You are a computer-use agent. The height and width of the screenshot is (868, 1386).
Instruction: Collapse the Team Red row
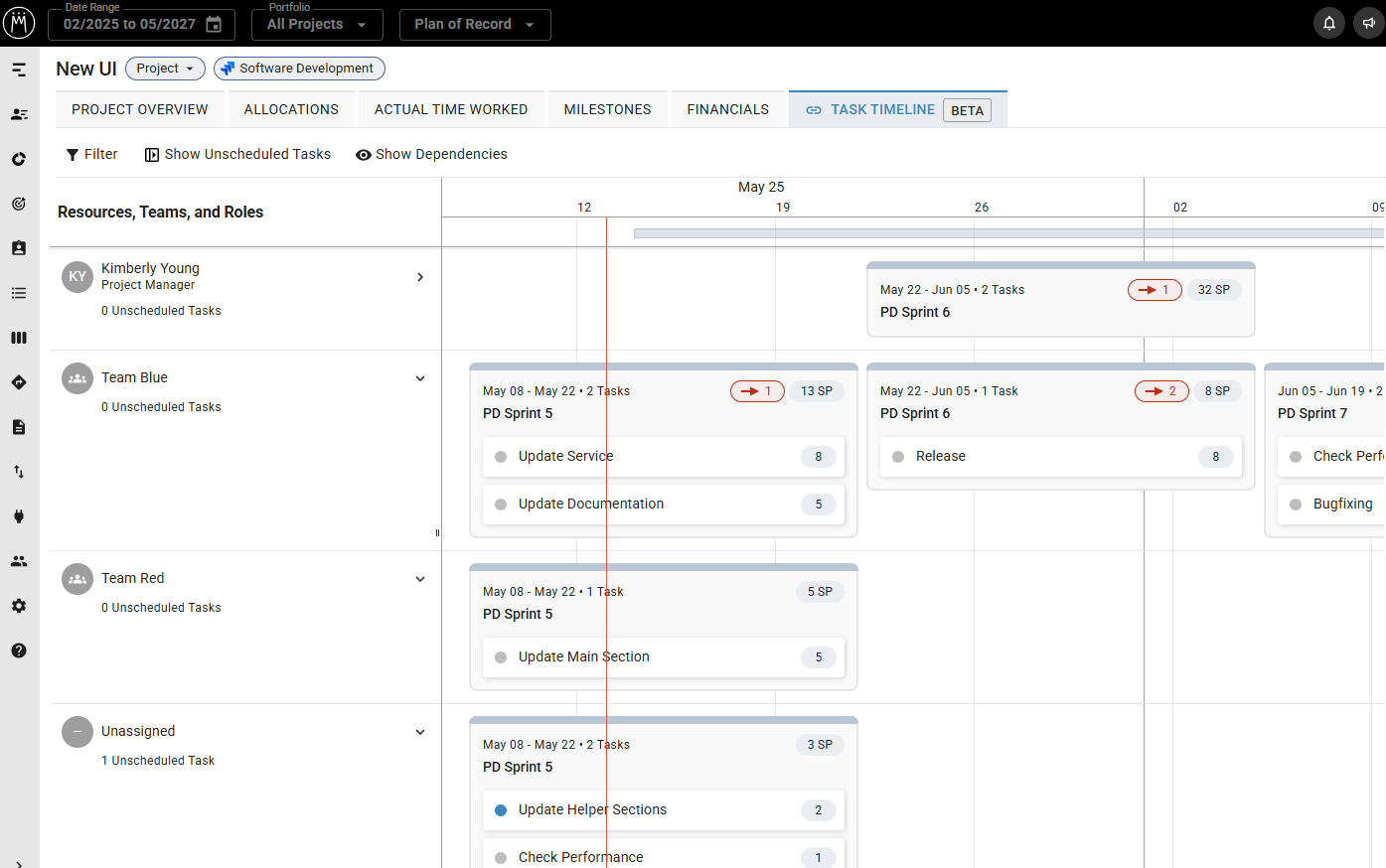point(420,579)
